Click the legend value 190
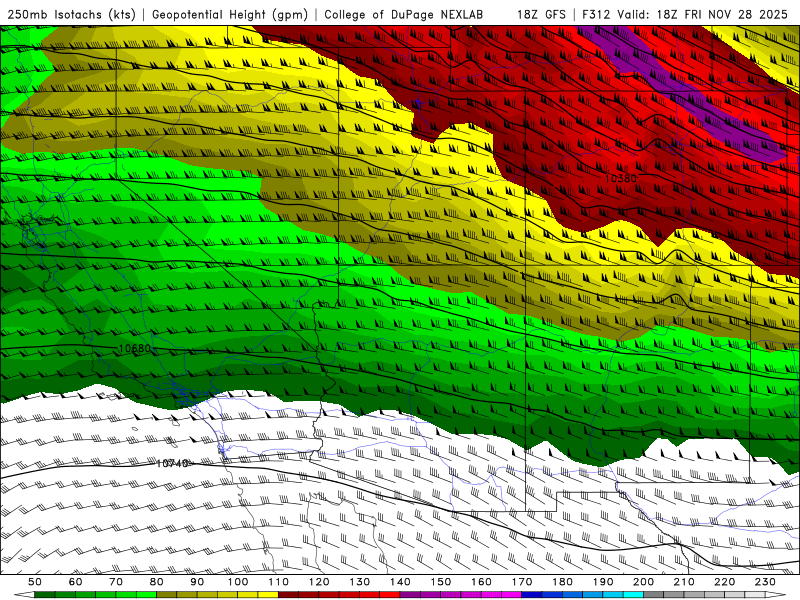This screenshot has width=800, height=600. tap(603, 582)
